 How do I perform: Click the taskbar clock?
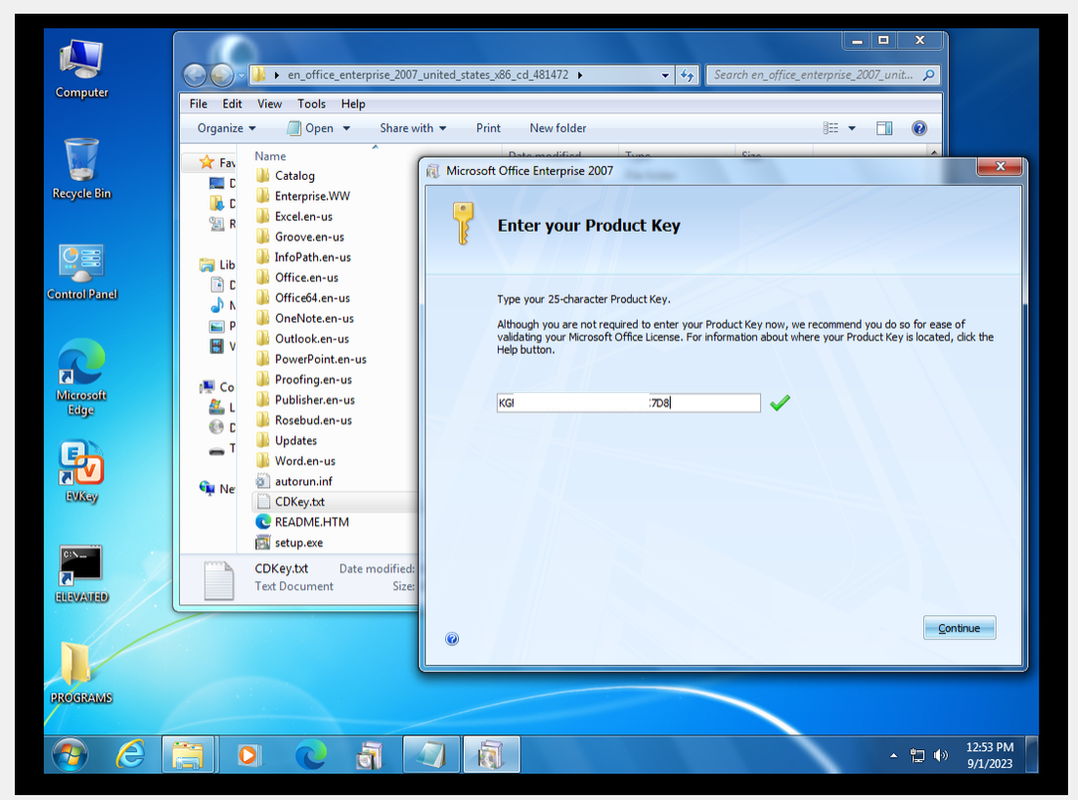click(989, 755)
